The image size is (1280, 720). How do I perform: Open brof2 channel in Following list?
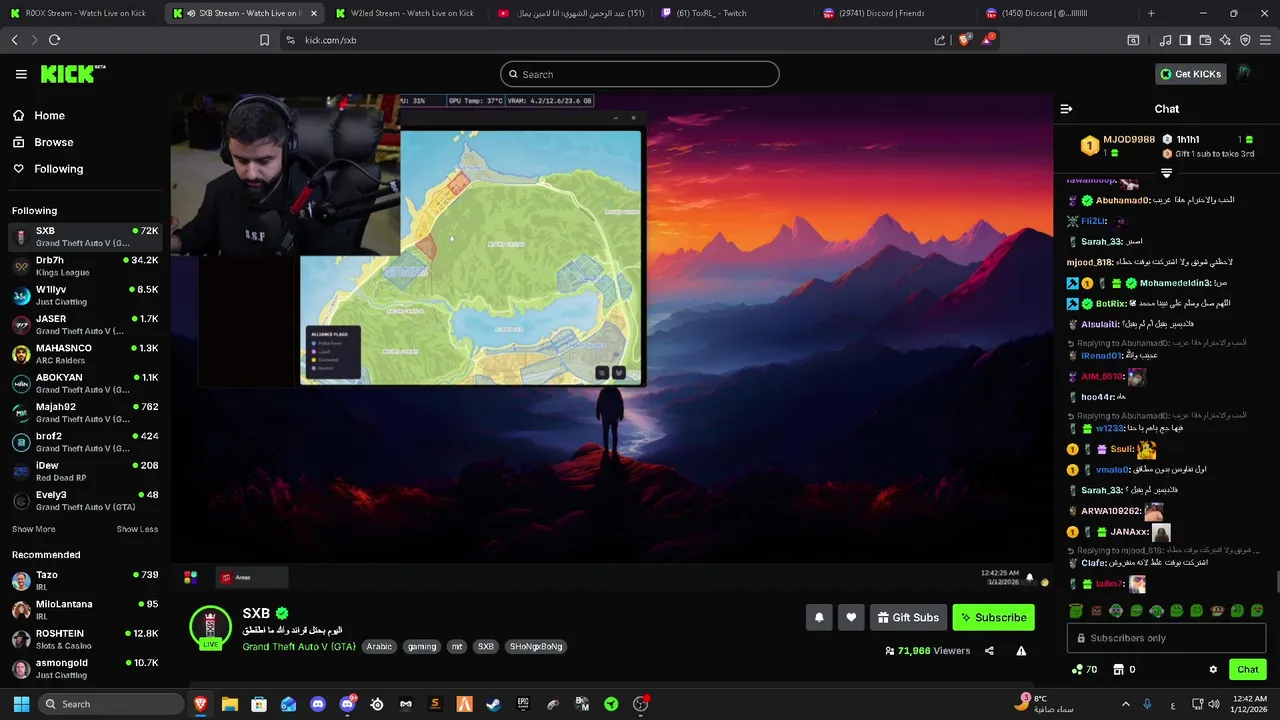85,442
